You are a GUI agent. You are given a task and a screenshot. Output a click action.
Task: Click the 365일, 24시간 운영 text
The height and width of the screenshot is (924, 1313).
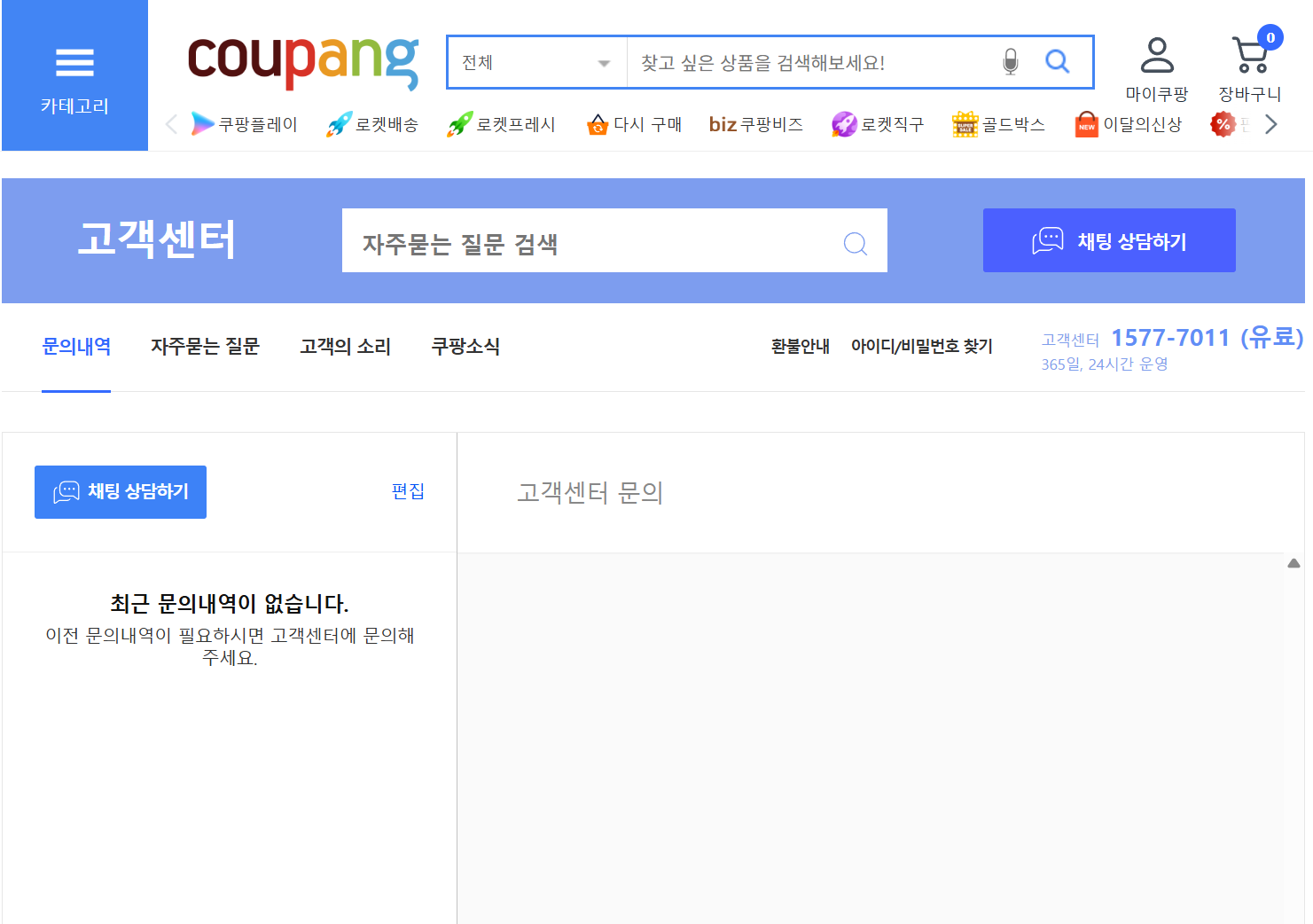pyautogui.click(x=1105, y=364)
